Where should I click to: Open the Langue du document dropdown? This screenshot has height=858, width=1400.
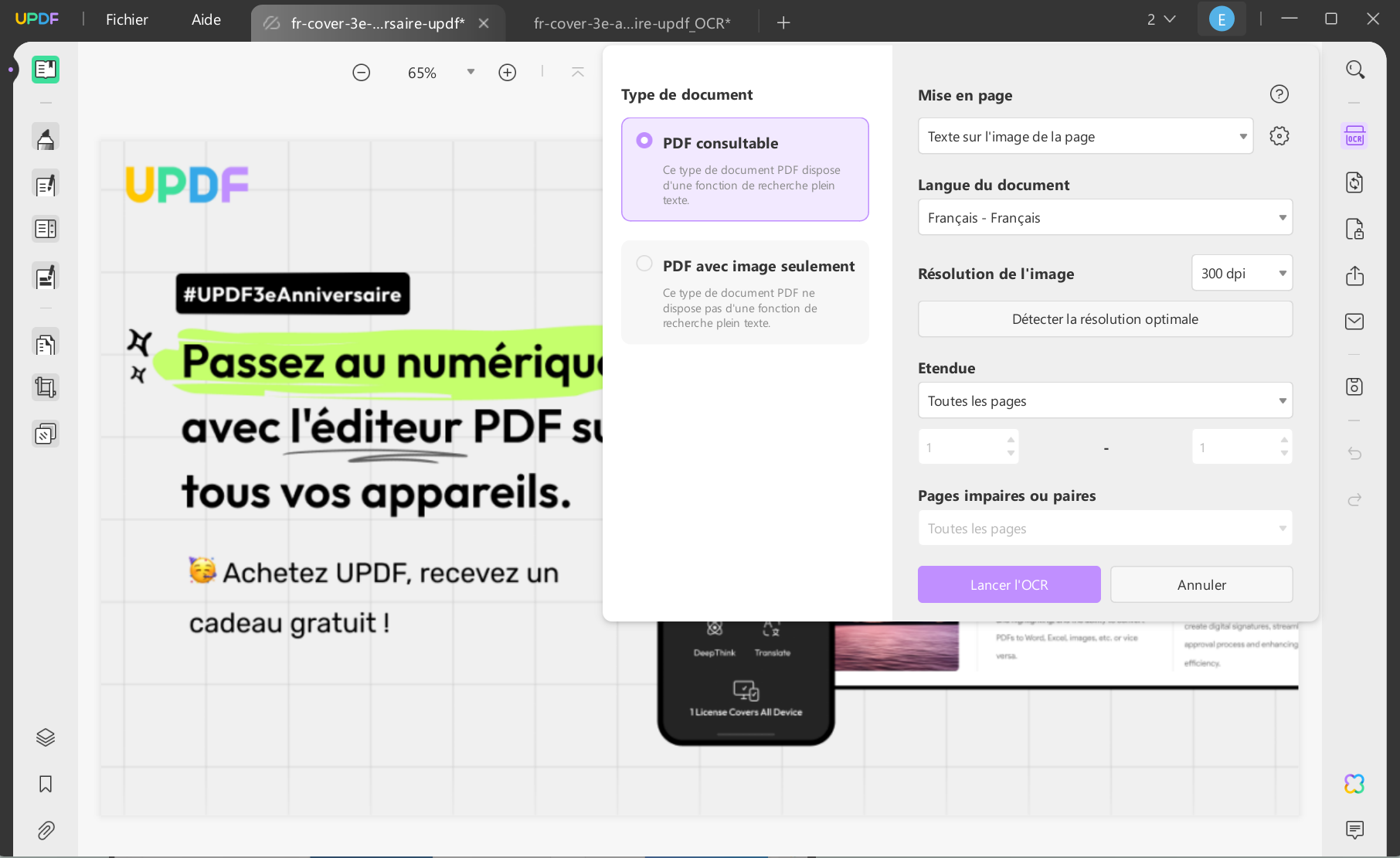tap(1105, 217)
